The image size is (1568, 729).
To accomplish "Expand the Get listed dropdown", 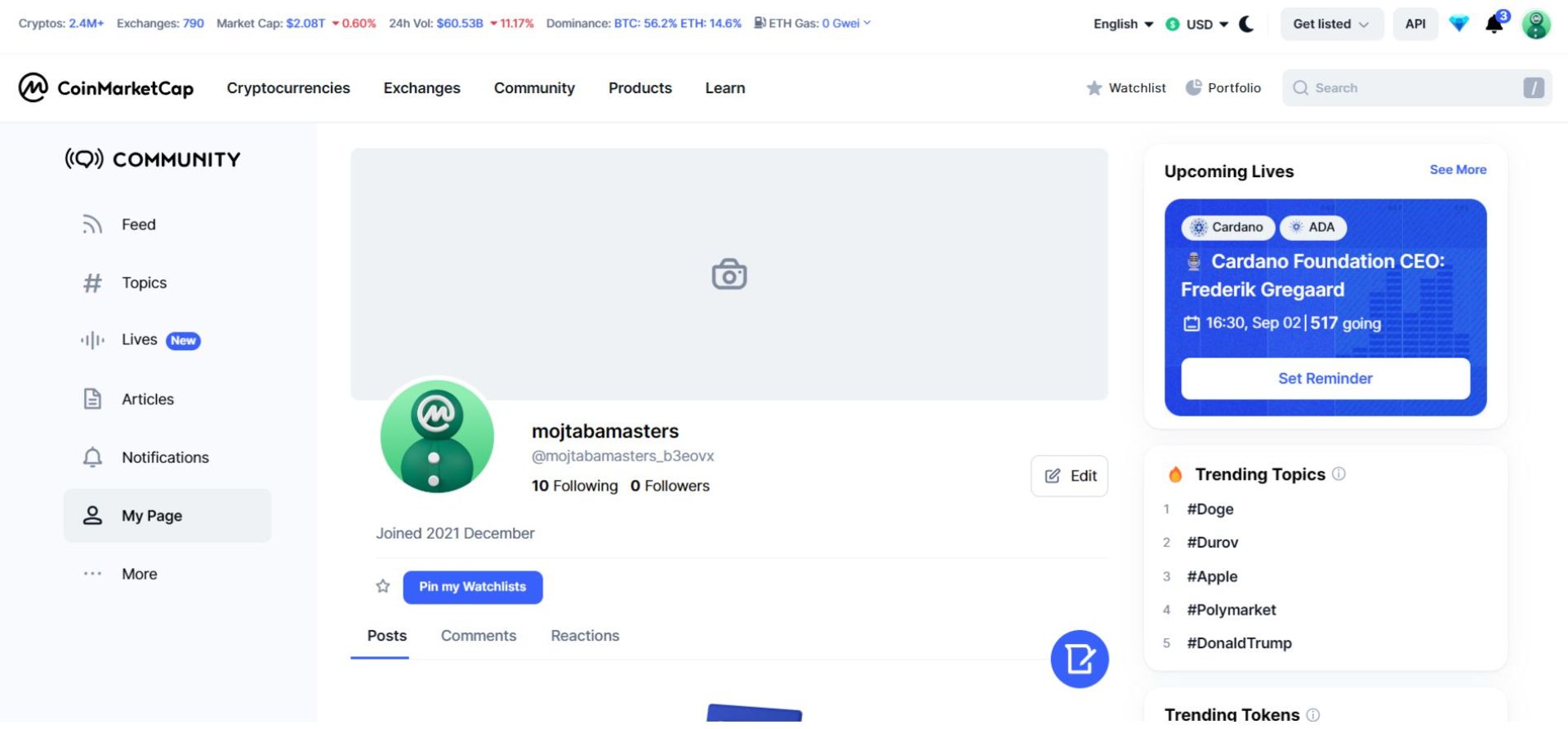I will (1330, 24).
